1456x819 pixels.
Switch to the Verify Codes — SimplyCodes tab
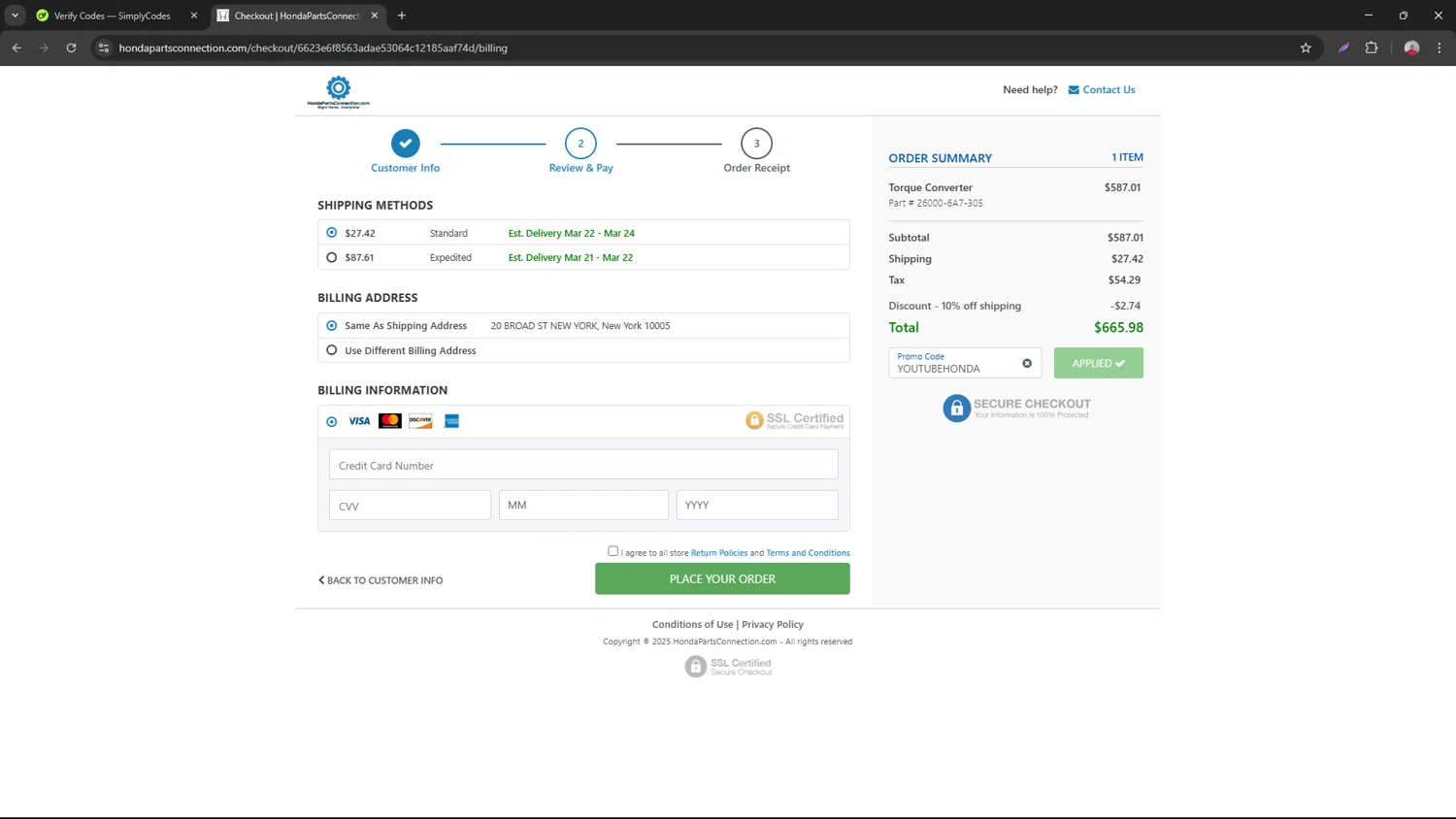coord(113,16)
